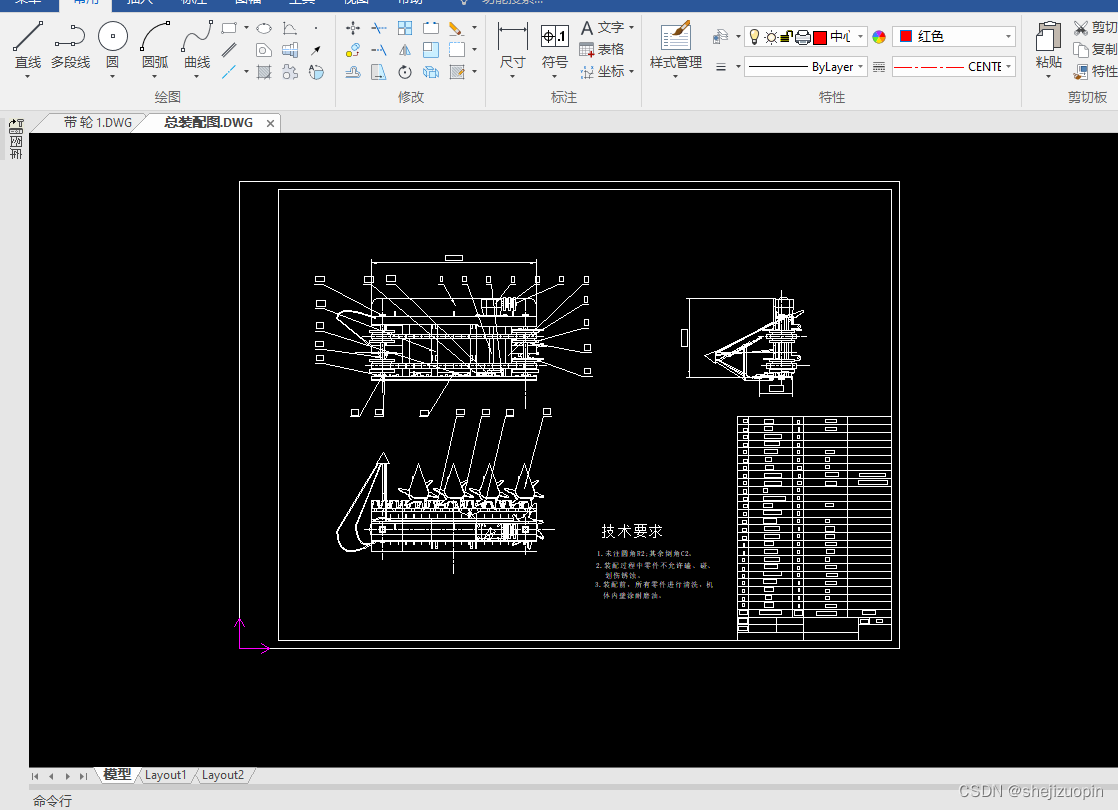Select the 总装配图.DWG document tab
This screenshot has width=1118, height=810.
coord(208,123)
